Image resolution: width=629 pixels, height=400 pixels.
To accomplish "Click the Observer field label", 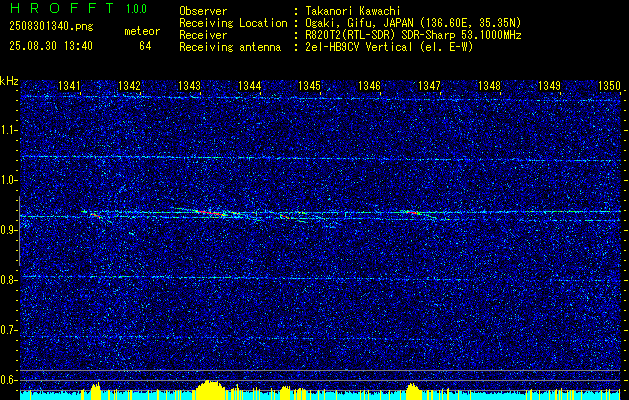I will pyautogui.click(x=203, y=11).
